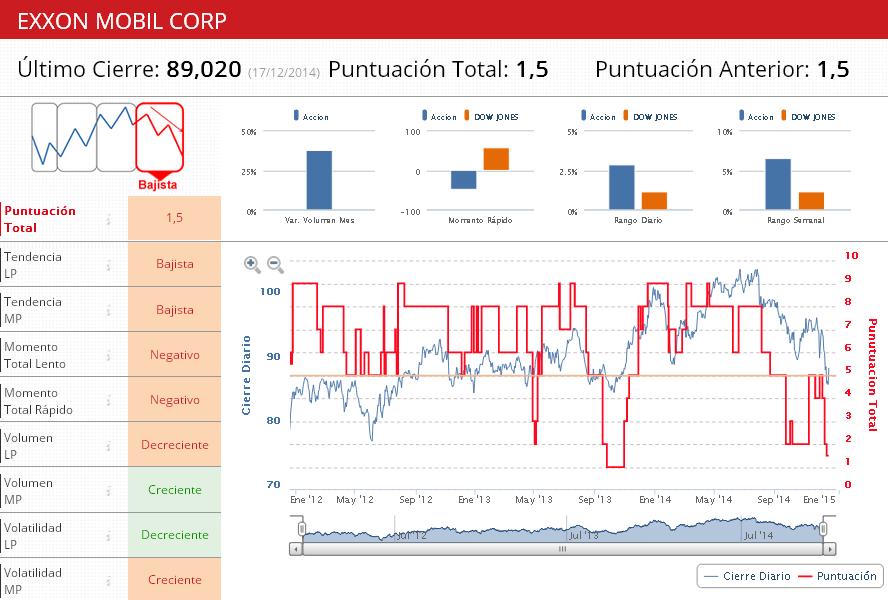Select the Volatilidad MP row label
The height and width of the screenshot is (600, 888).
tap(33, 581)
